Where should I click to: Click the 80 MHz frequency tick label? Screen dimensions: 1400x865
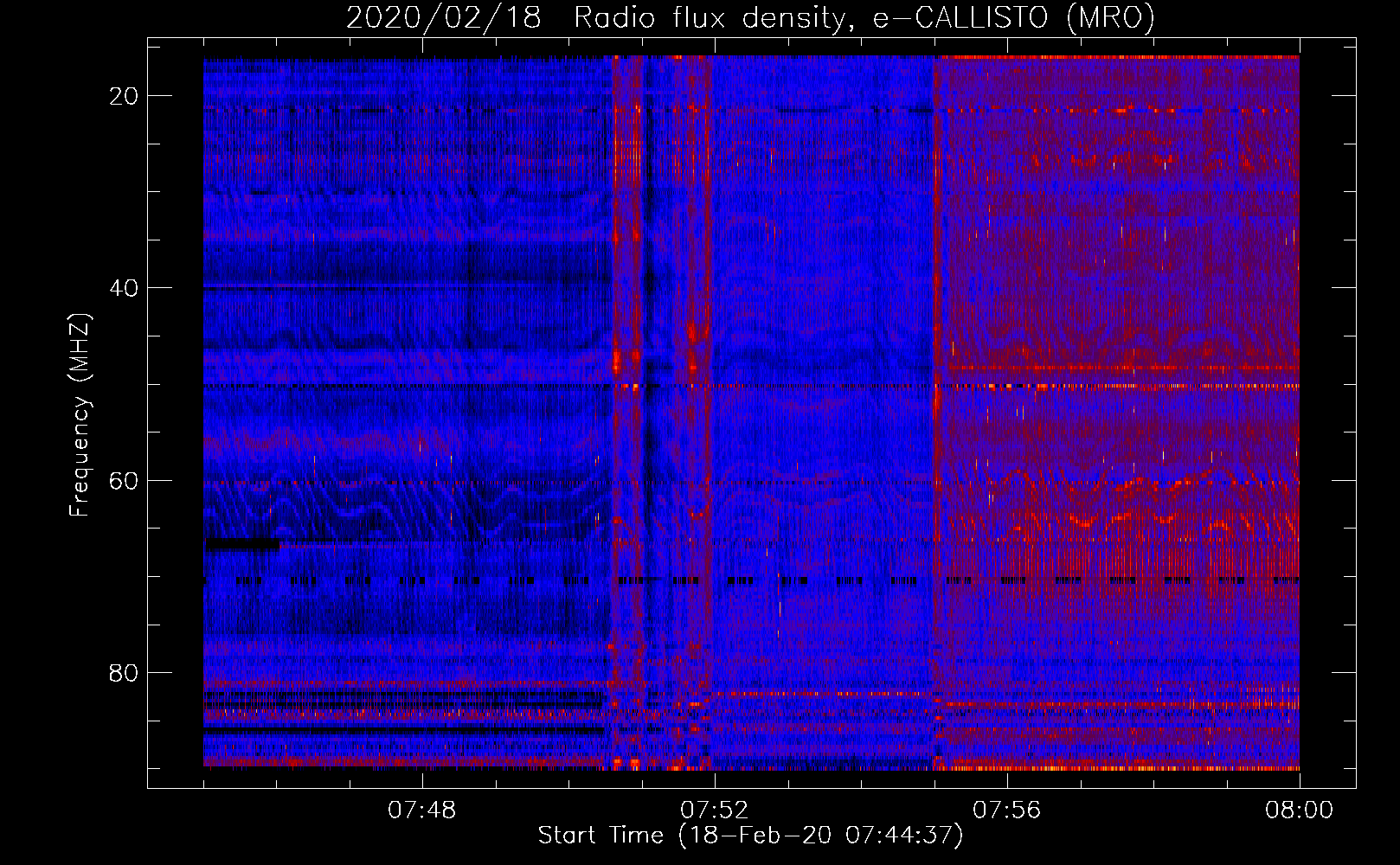pos(124,672)
